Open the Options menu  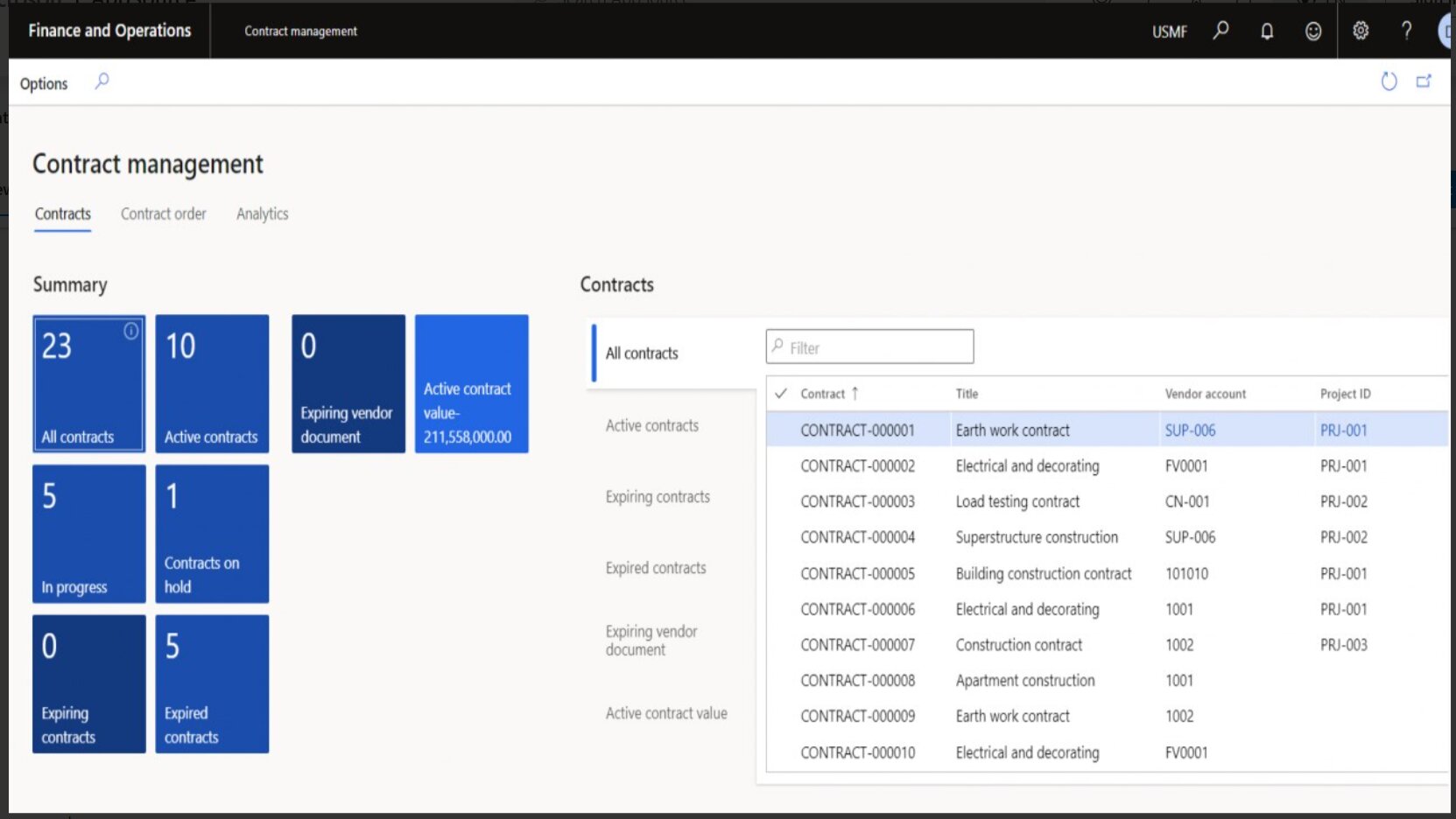pos(44,83)
